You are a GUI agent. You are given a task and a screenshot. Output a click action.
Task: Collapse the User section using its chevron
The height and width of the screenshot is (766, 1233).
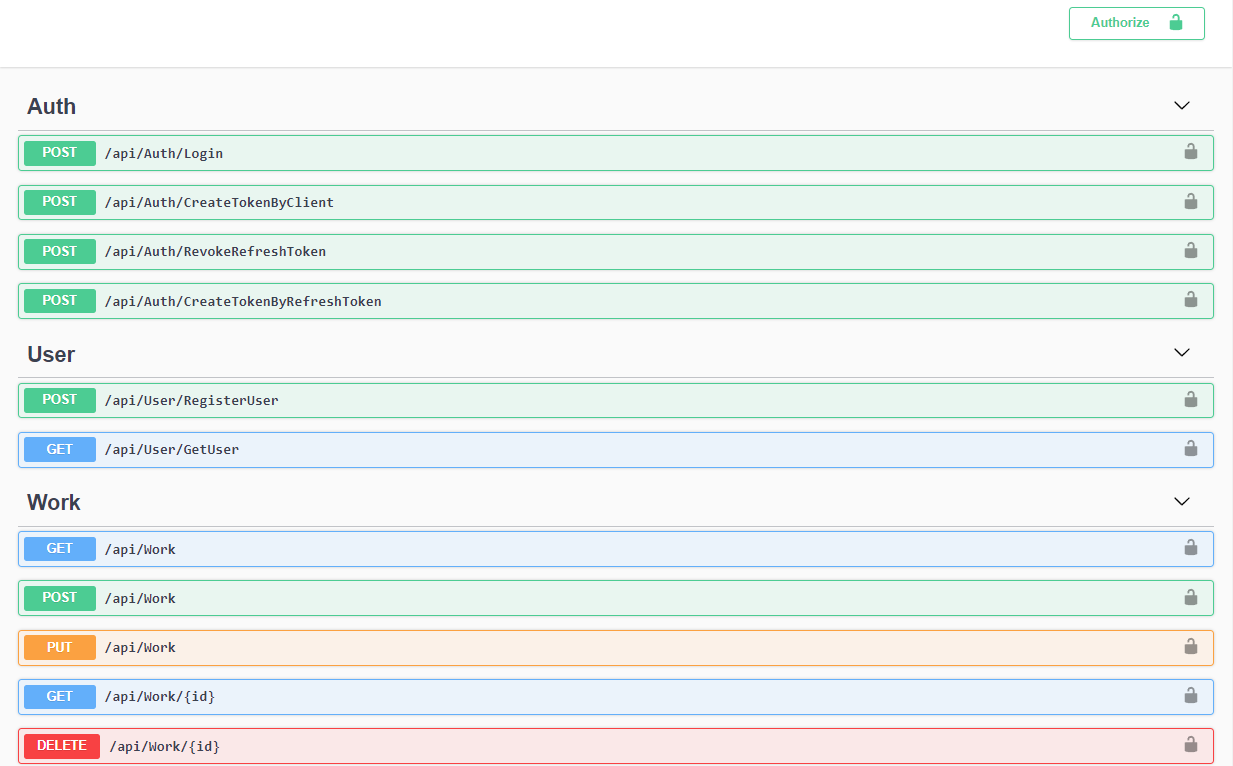(1181, 353)
